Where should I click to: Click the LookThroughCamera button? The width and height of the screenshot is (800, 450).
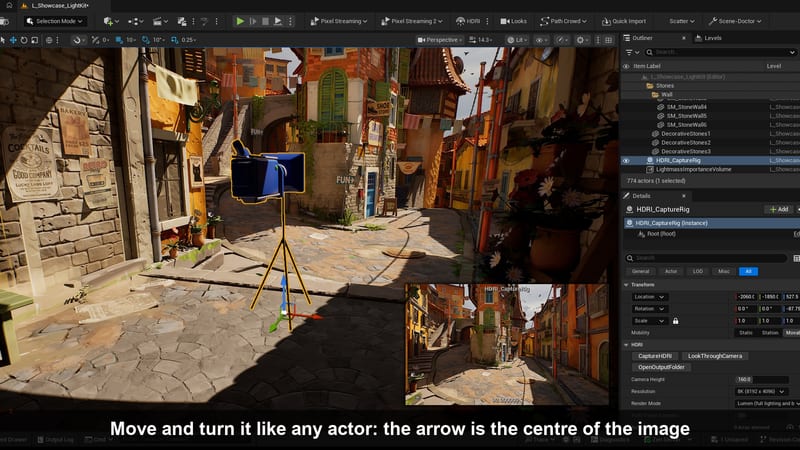coord(715,356)
